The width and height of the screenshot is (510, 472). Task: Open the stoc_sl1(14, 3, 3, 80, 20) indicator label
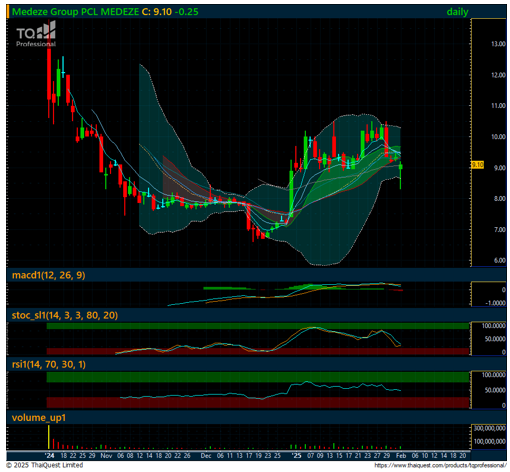click(65, 315)
